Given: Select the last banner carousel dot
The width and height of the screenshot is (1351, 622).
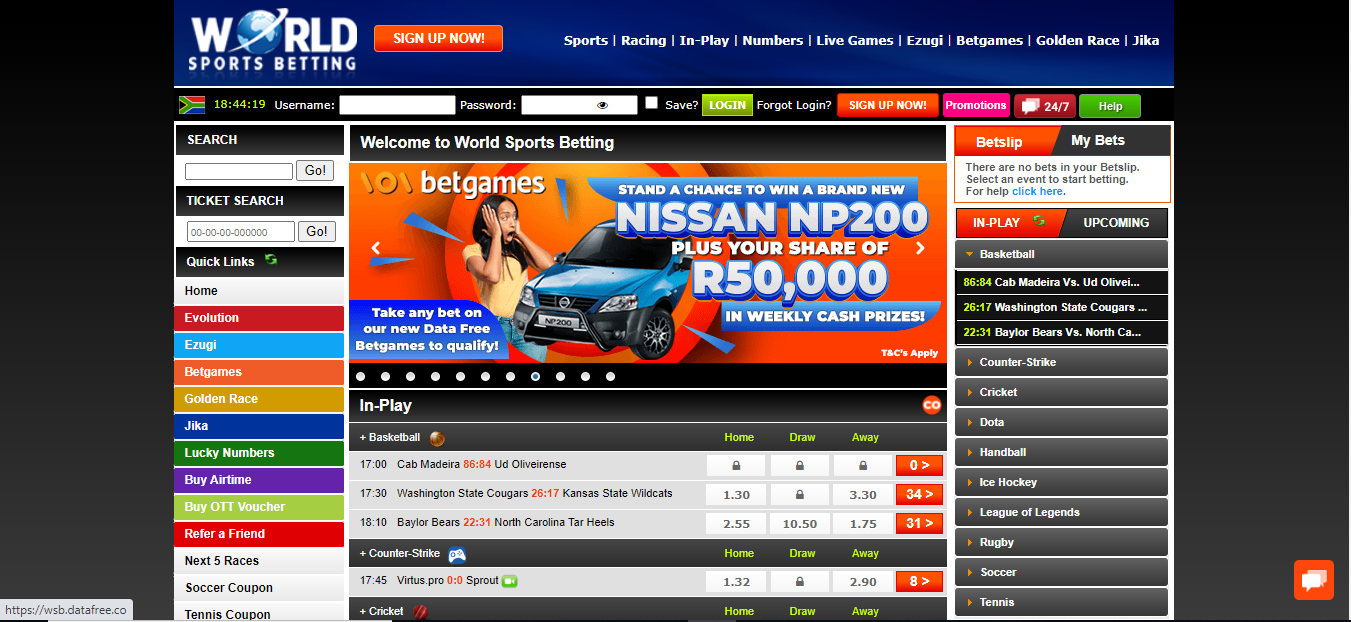Looking at the screenshot, I should pos(610,377).
